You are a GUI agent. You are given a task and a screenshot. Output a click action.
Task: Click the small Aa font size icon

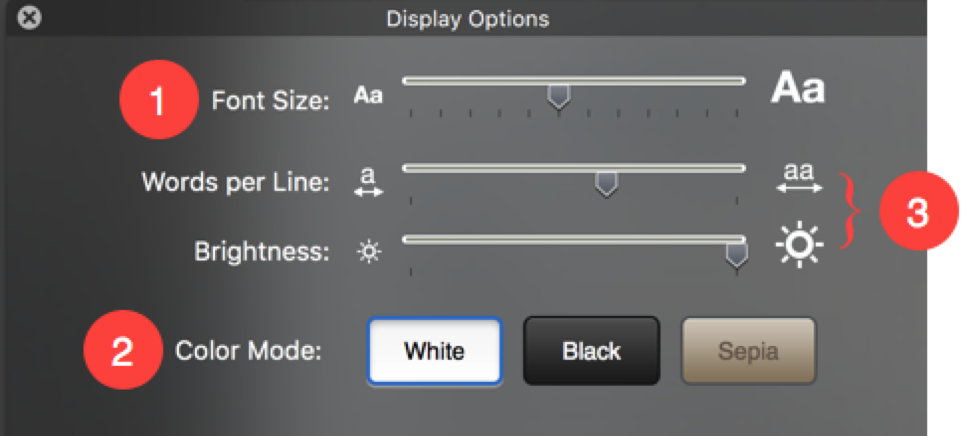(x=368, y=97)
